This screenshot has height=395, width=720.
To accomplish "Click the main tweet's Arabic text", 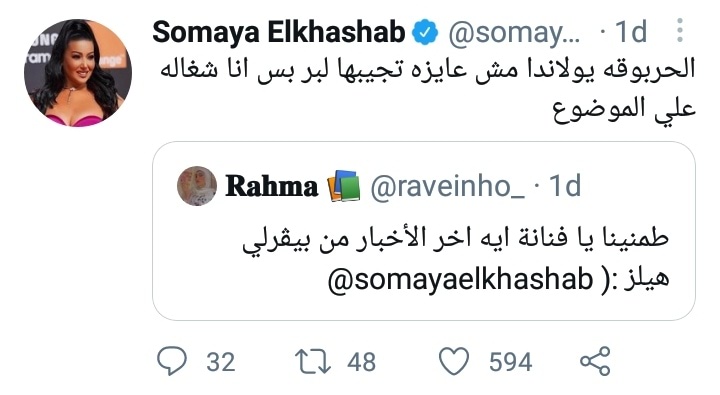I will [x=428, y=89].
